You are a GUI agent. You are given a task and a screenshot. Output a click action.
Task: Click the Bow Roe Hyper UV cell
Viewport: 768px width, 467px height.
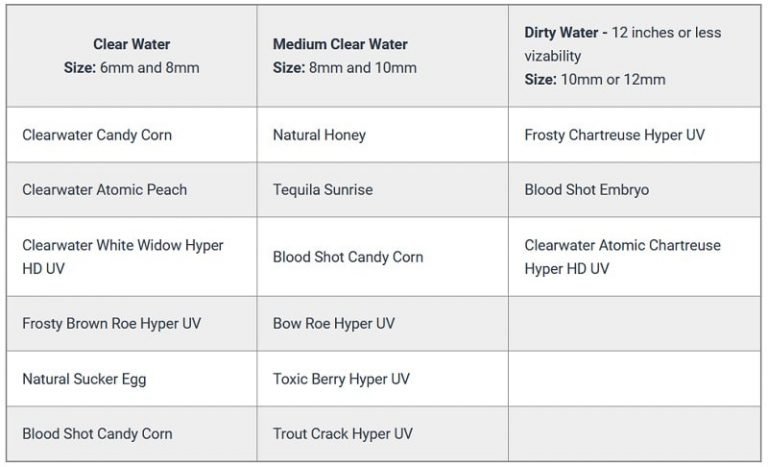click(x=334, y=324)
